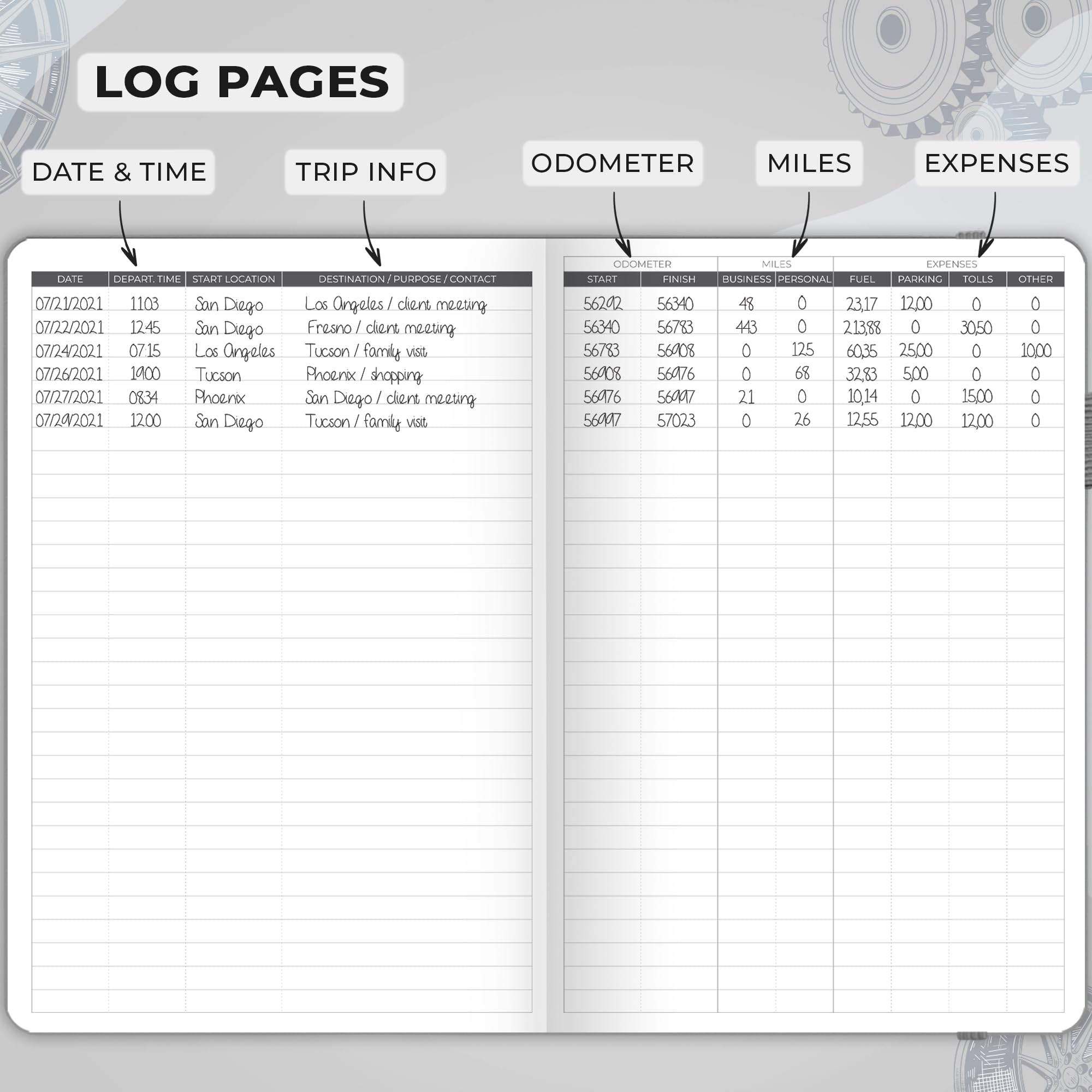Select odometer start value "56292"

(603, 304)
